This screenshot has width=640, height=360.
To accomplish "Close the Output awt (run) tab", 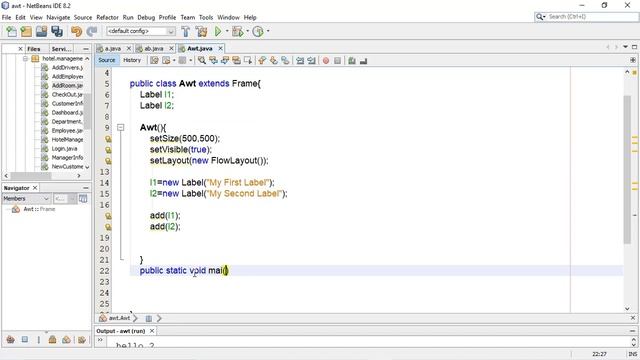I will click(x=152, y=331).
